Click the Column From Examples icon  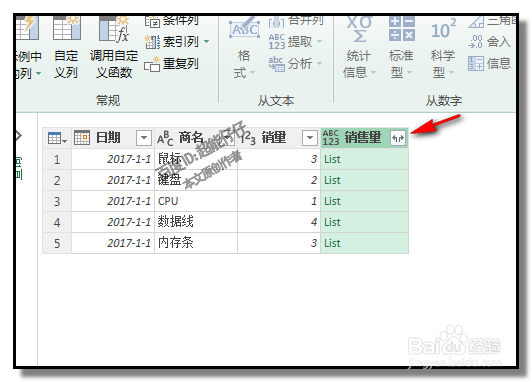[27, 28]
